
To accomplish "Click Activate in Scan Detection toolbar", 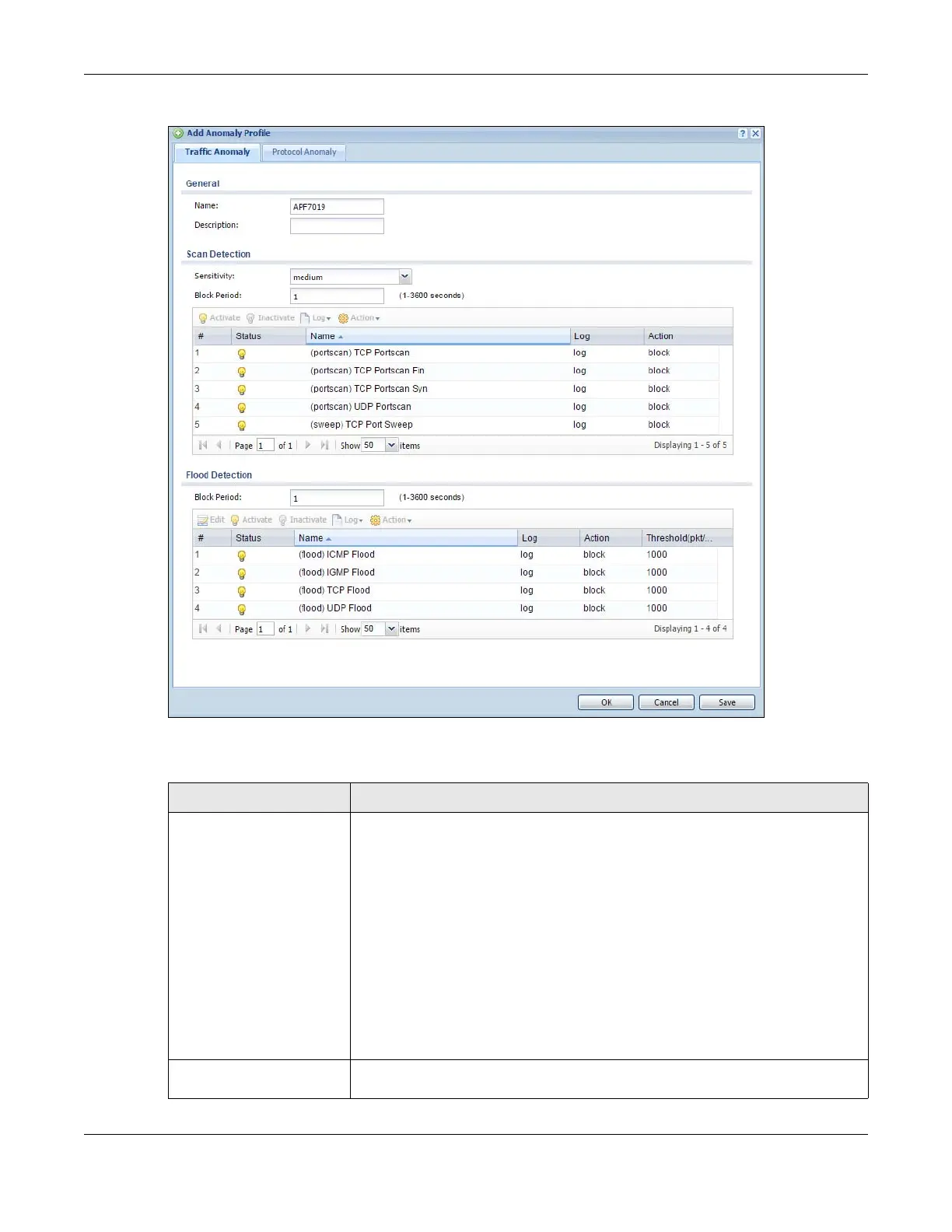I will point(219,318).
